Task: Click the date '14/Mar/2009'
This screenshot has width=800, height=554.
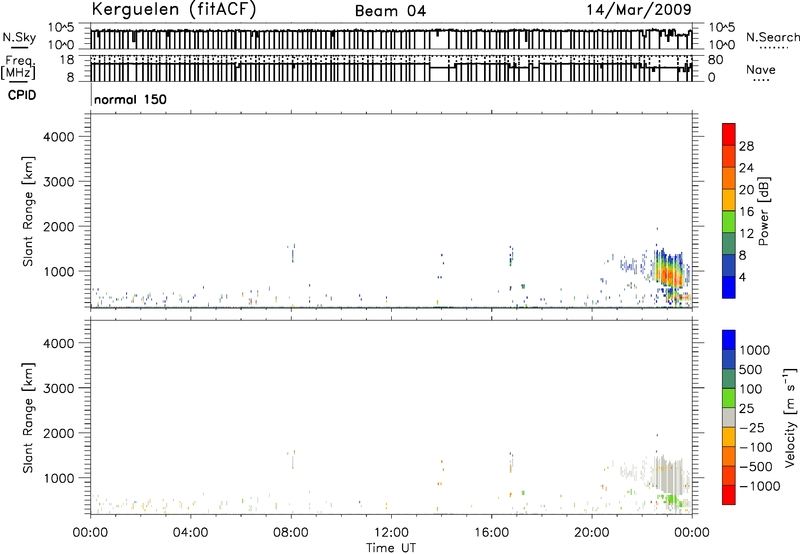Action: (x=639, y=10)
